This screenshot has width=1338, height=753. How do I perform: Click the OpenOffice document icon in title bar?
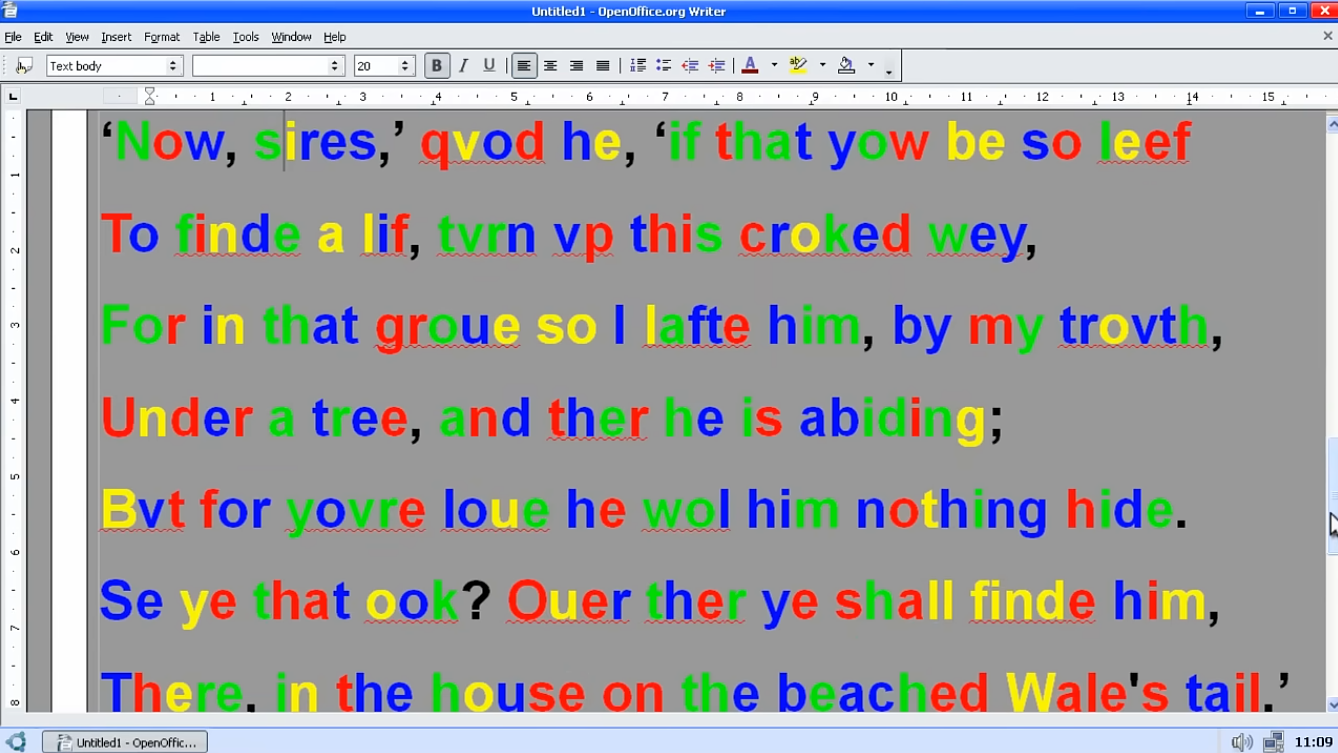tap(10, 11)
